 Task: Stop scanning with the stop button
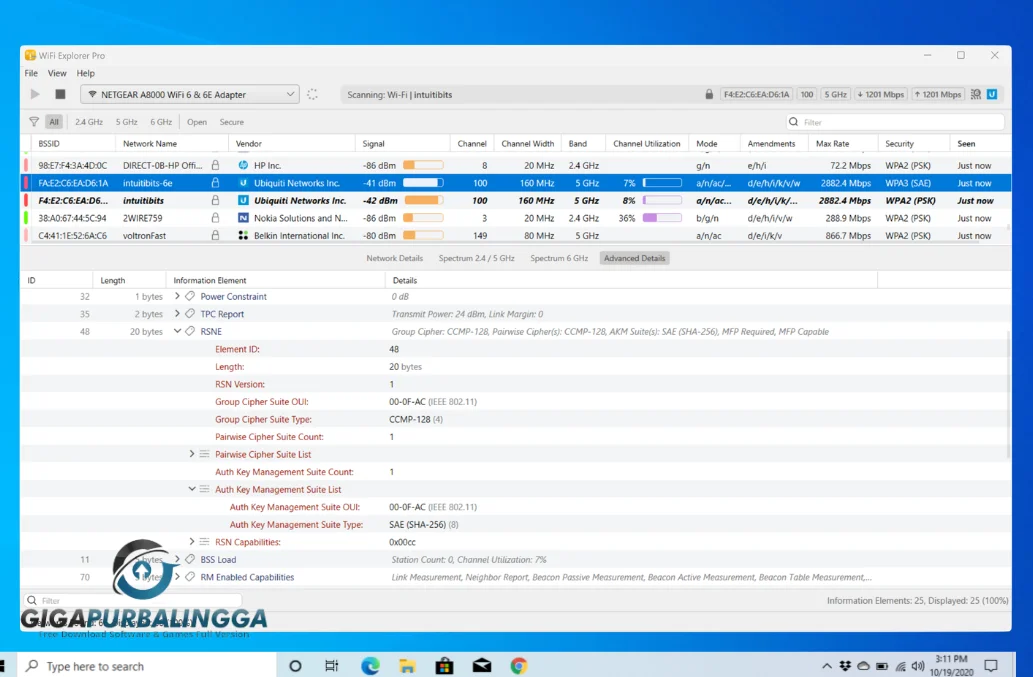coord(60,94)
